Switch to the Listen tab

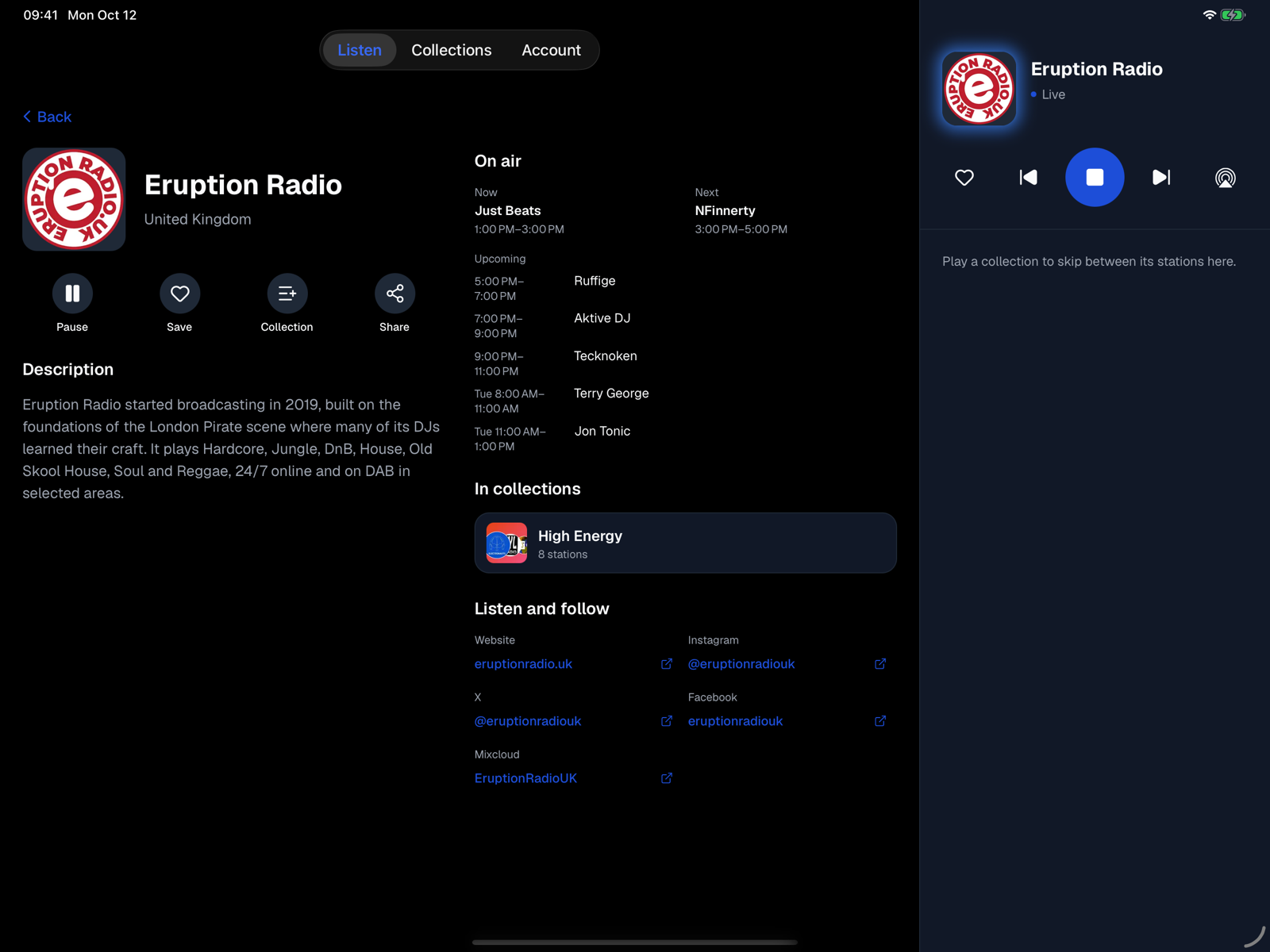(360, 50)
